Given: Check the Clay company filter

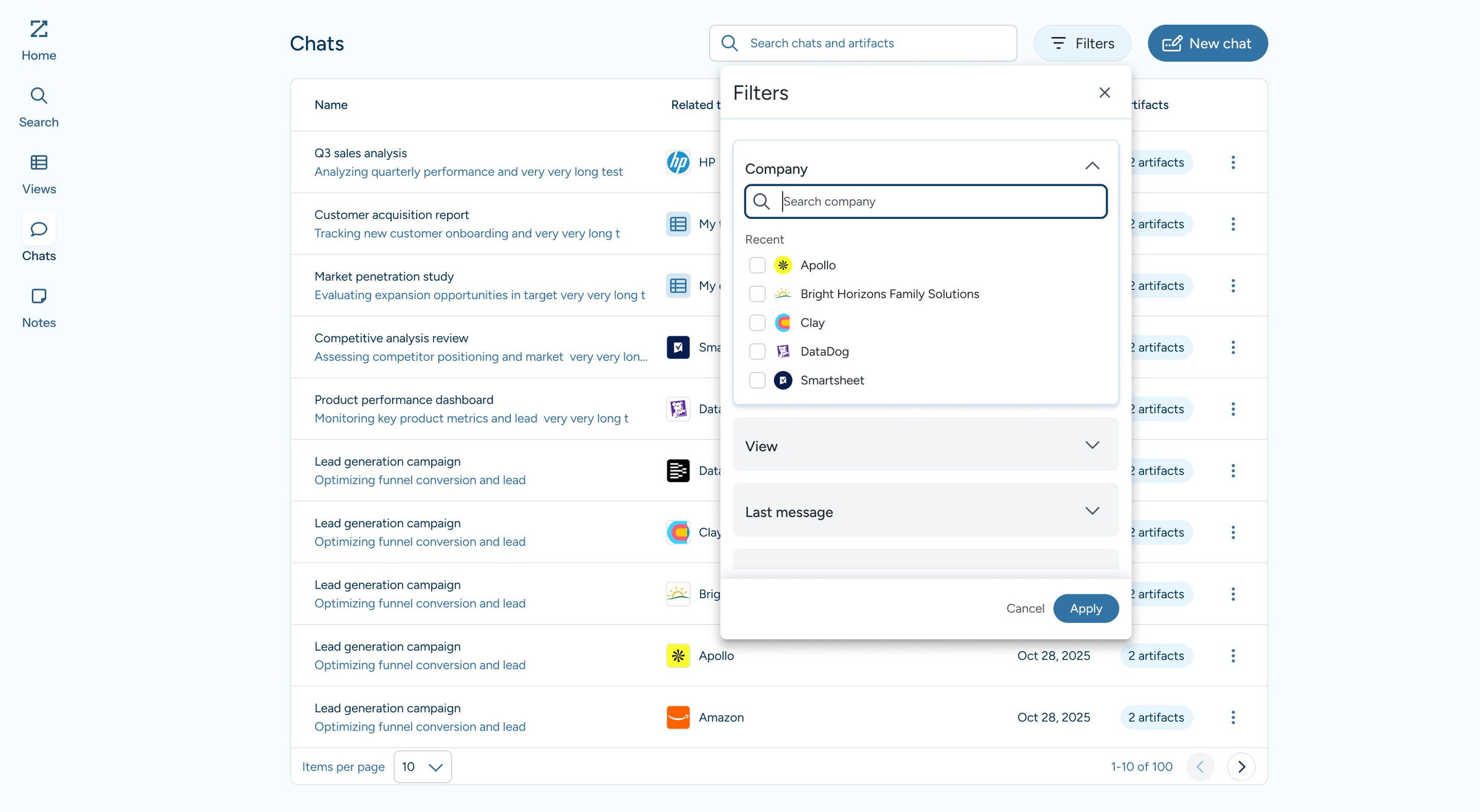Looking at the screenshot, I should [x=757, y=322].
